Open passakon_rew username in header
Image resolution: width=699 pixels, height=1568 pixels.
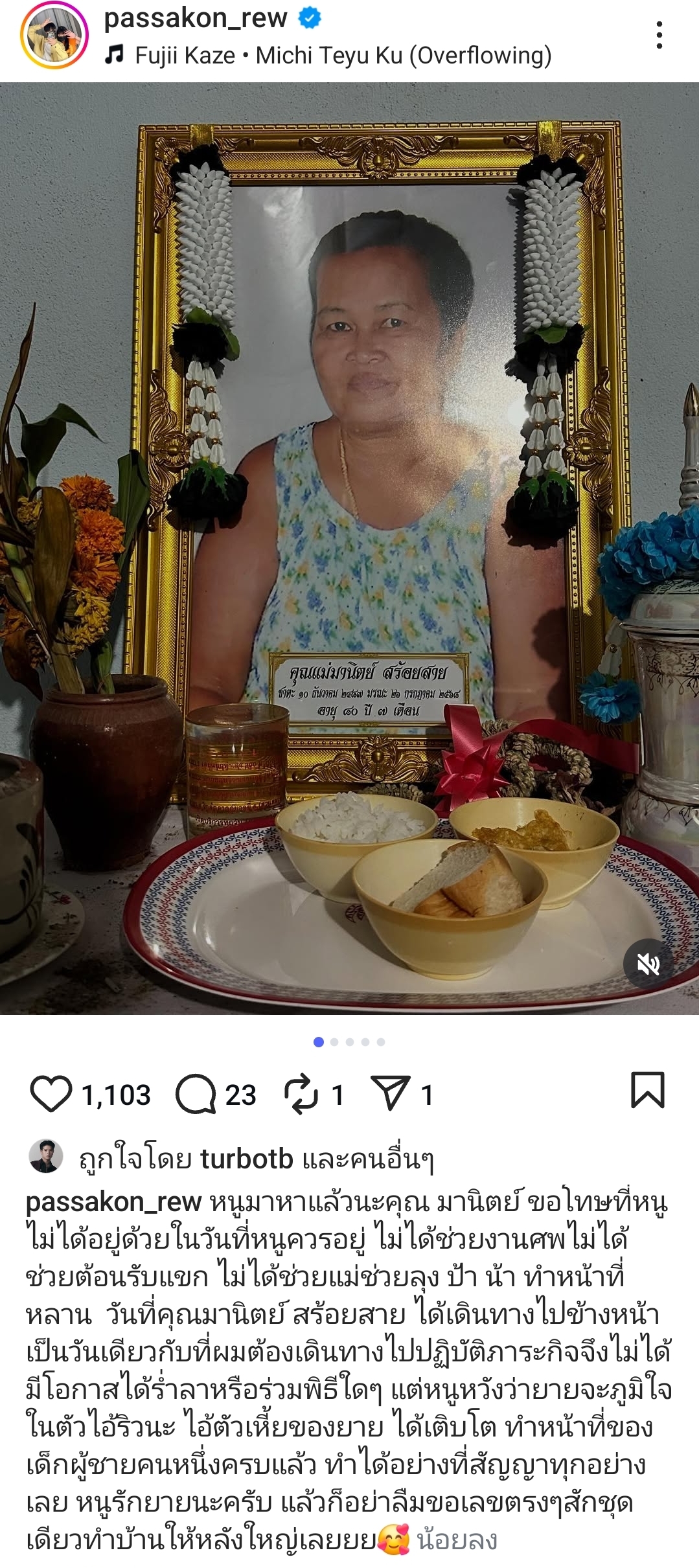(x=196, y=18)
